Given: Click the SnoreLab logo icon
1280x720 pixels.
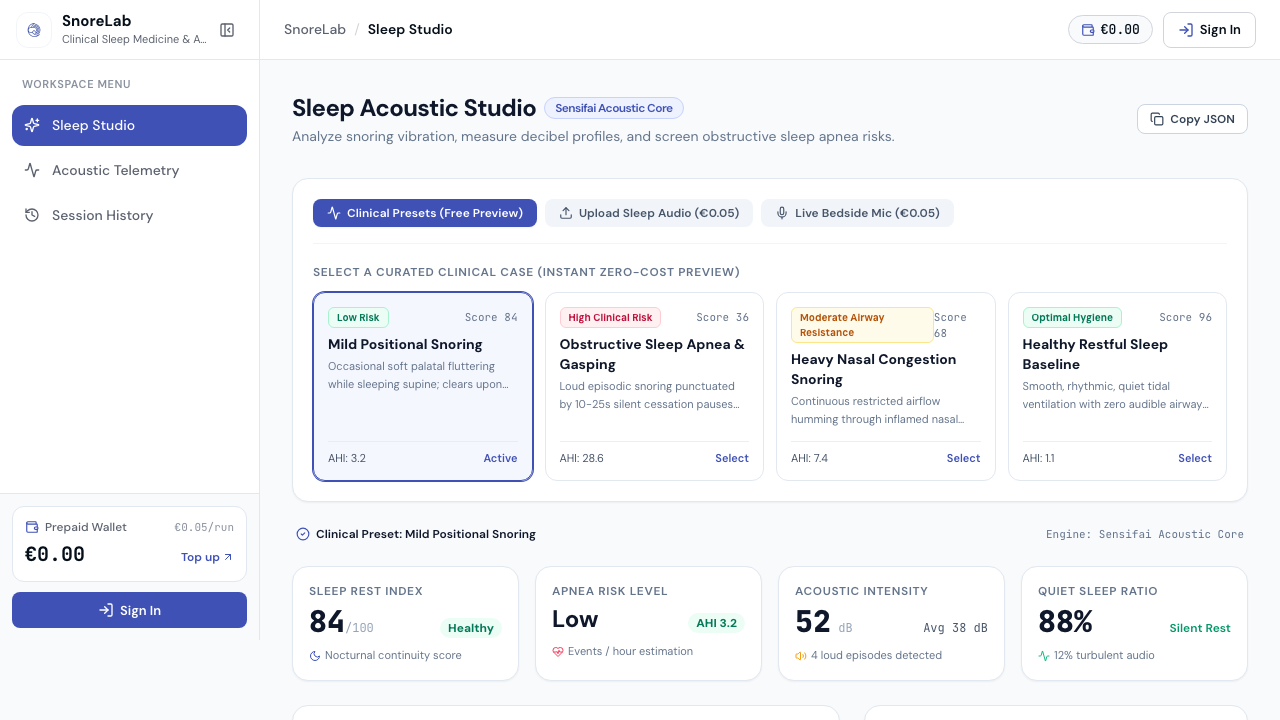Looking at the screenshot, I should (x=34, y=30).
